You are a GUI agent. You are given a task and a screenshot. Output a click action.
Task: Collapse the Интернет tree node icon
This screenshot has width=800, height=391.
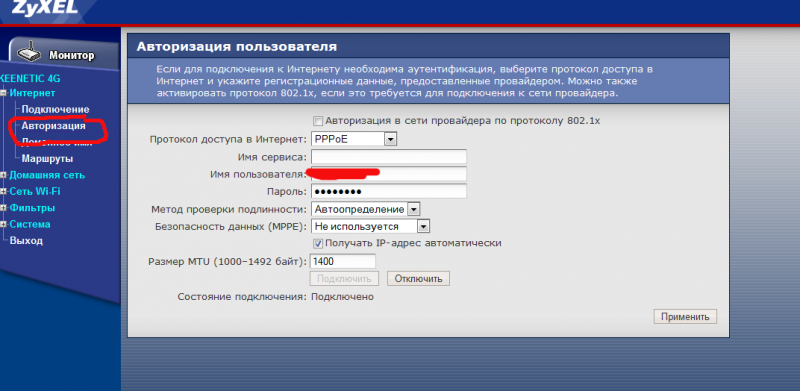[4, 93]
